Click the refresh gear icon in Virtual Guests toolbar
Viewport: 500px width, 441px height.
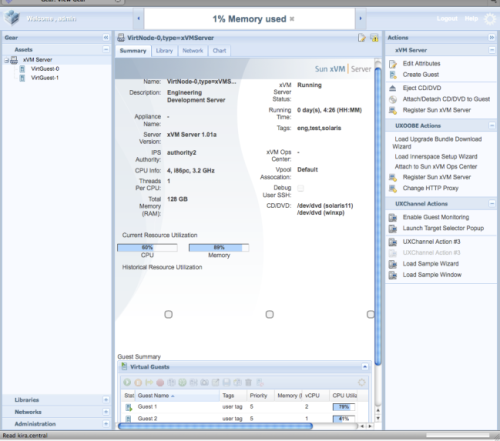[x=362, y=382]
